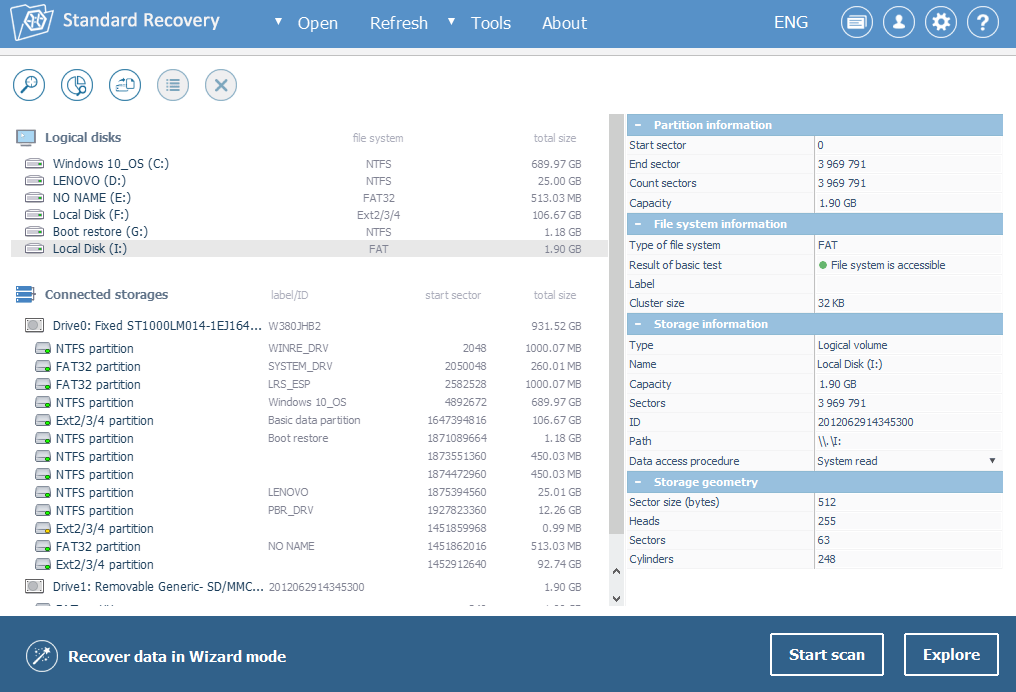Click the find partitions pie-chart icon
1016x692 pixels.
tap(77, 85)
